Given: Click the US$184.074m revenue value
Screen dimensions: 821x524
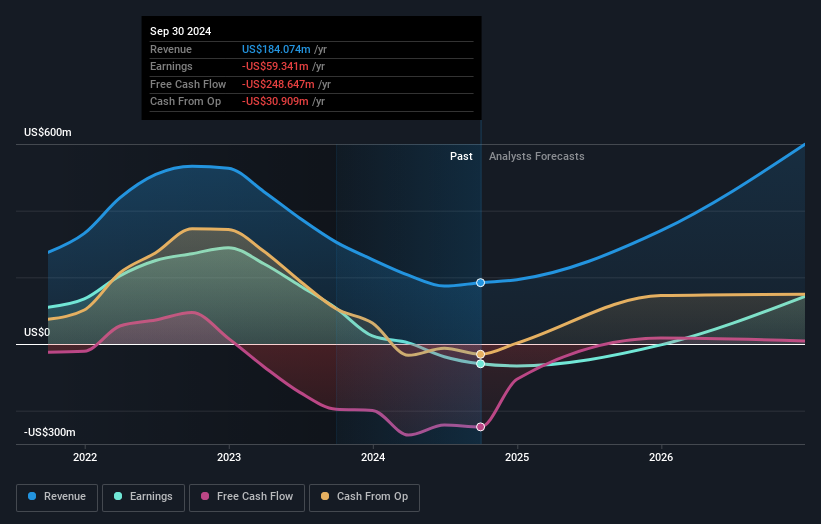Looking at the screenshot, I should [x=276, y=49].
